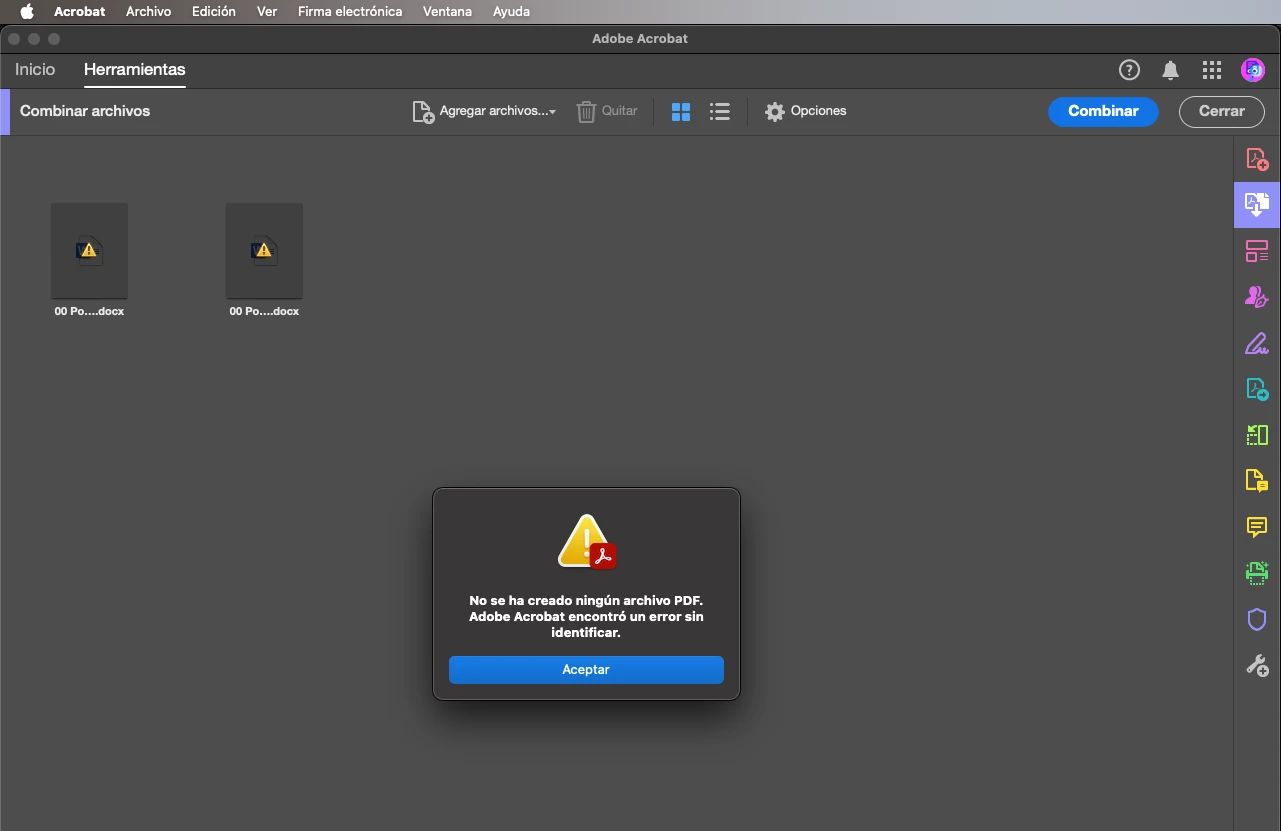The width and height of the screenshot is (1281, 831).
Task: Open the user profile avatar
Action: (1253, 70)
